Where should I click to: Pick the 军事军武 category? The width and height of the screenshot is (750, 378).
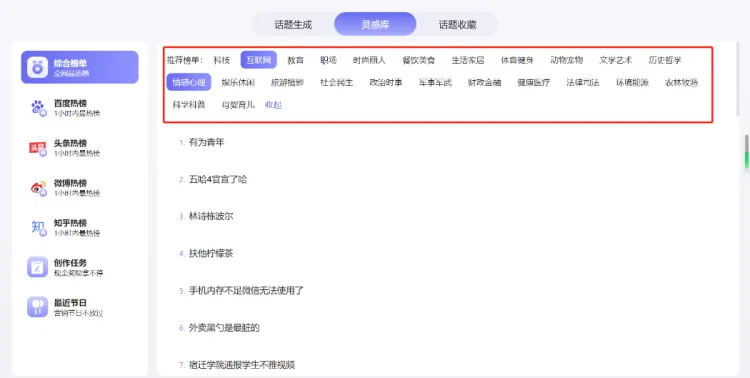435,82
